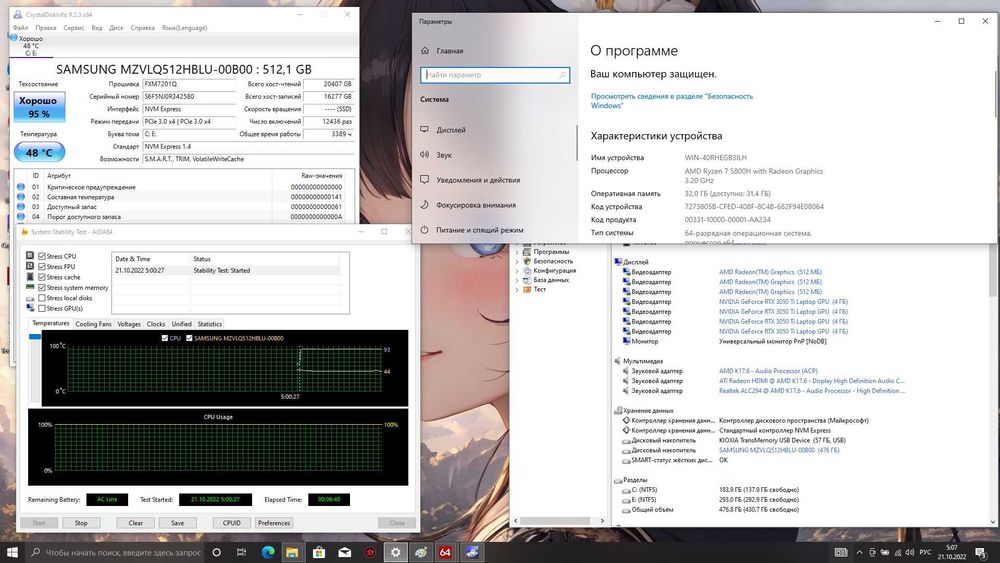
Task: Select Конфигурация node in AIDA64 tree
Action: [554, 270]
